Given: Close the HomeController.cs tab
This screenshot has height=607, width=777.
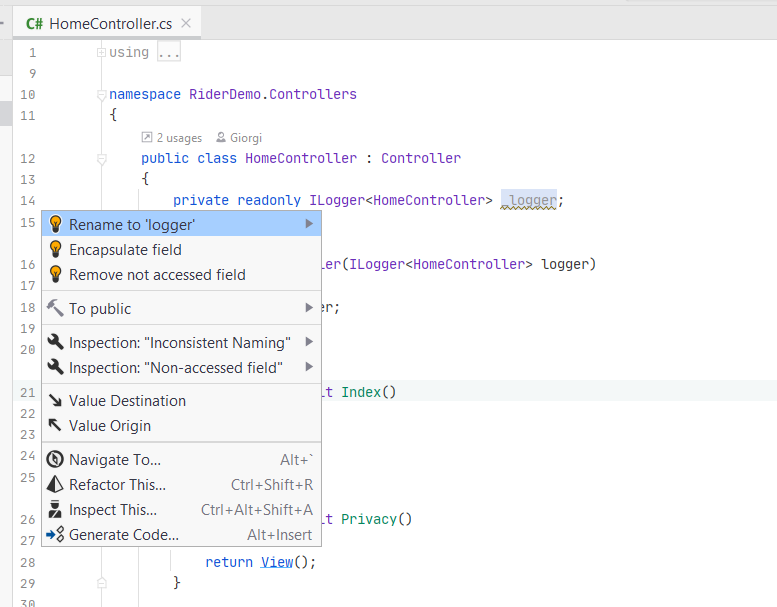Looking at the screenshot, I should [x=185, y=23].
